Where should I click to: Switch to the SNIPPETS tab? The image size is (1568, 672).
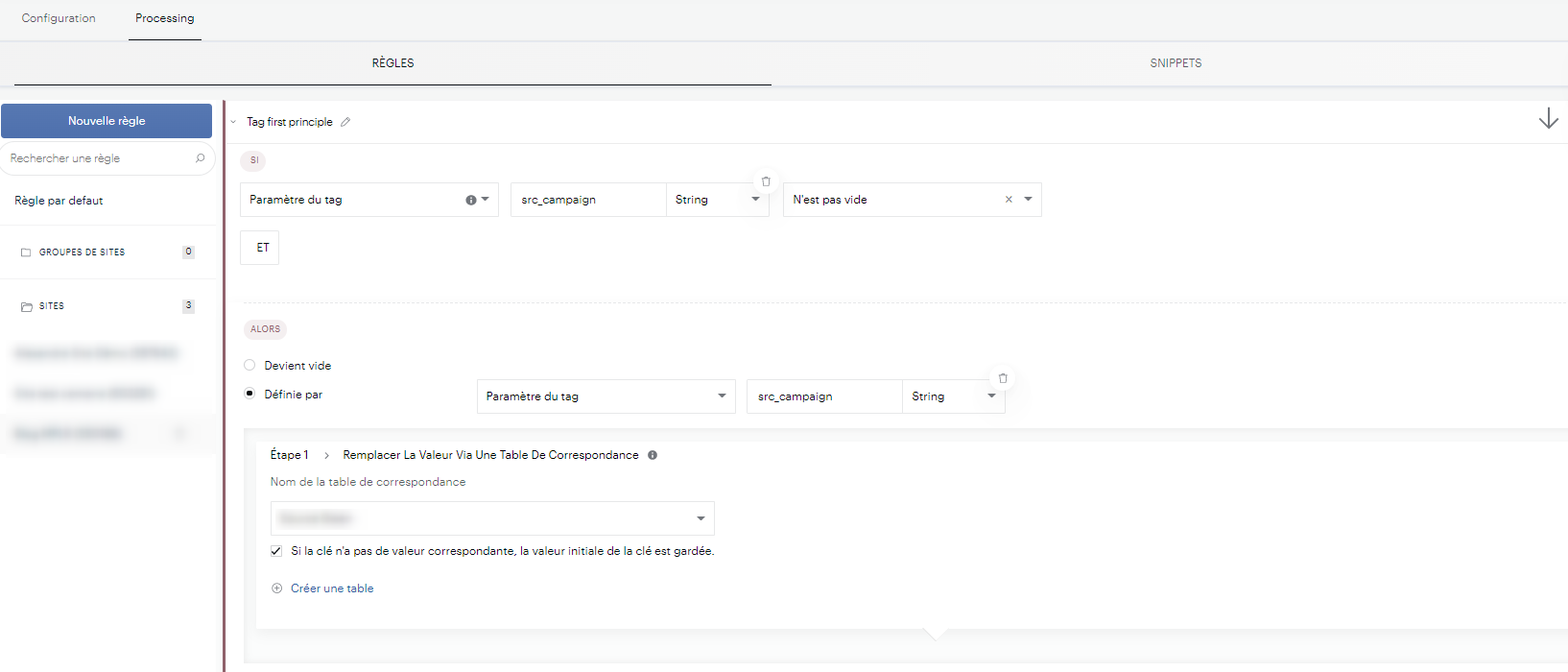[x=1176, y=63]
